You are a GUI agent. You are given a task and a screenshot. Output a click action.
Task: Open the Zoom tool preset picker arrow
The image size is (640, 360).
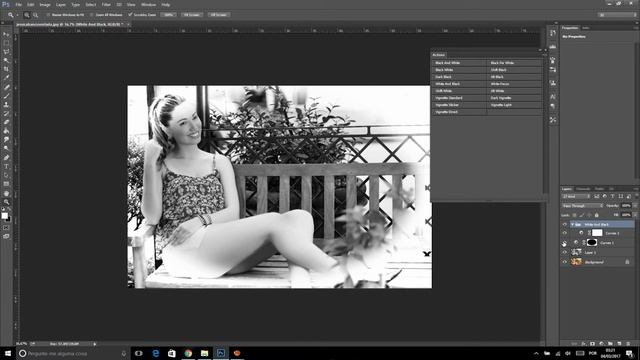pos(18,15)
